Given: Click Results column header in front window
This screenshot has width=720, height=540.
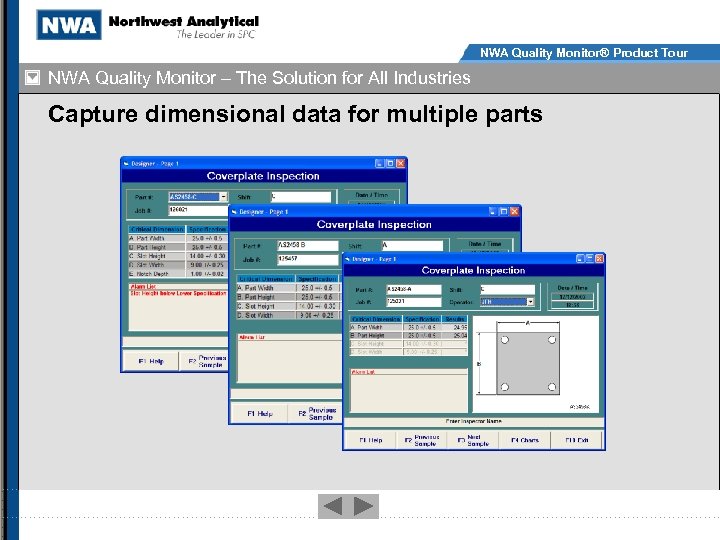Looking at the screenshot, I should click(455, 319).
